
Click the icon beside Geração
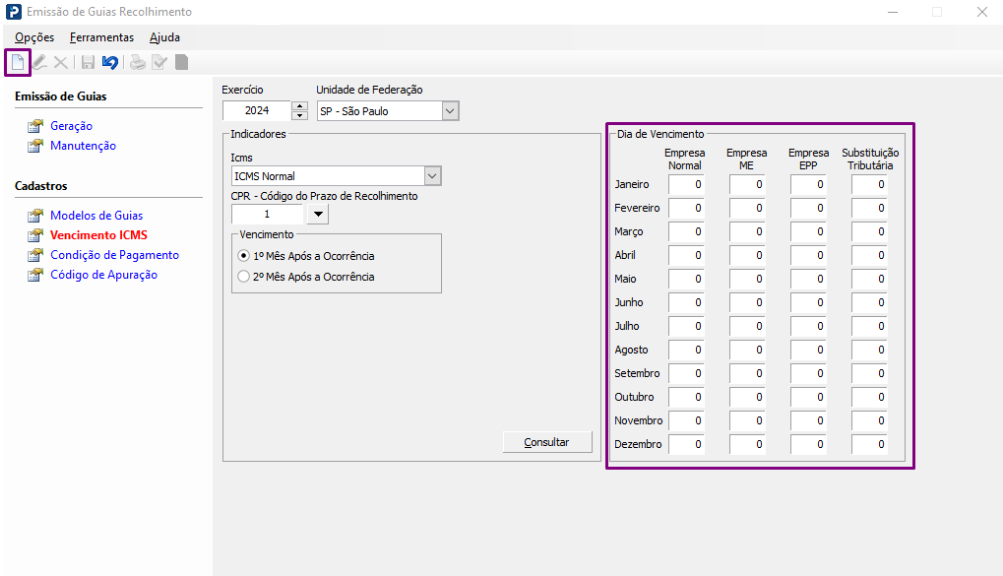(x=35, y=126)
